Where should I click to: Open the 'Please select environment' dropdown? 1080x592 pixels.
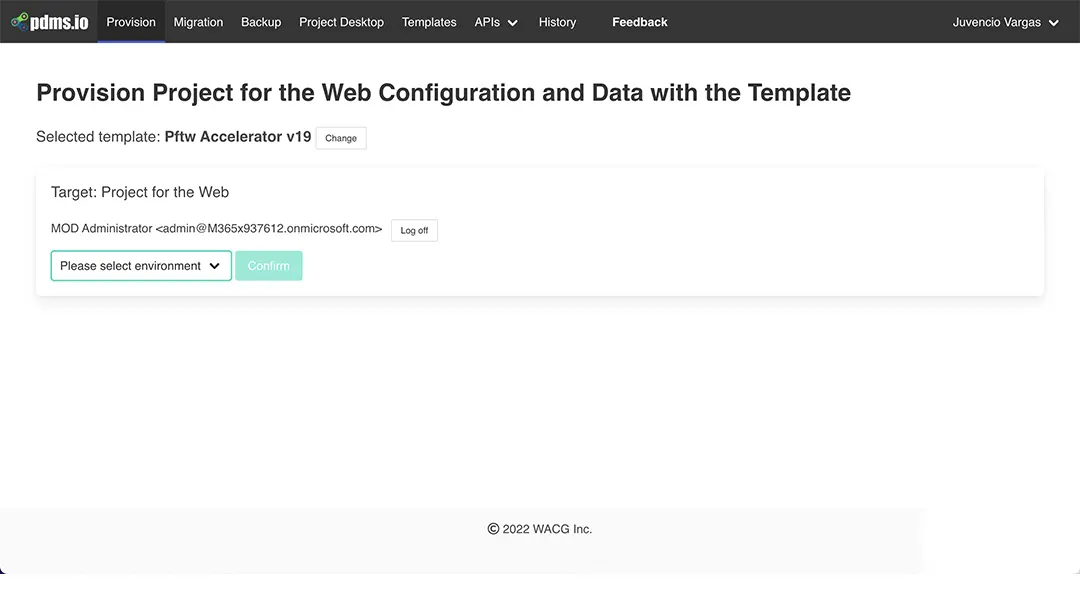pos(130,266)
